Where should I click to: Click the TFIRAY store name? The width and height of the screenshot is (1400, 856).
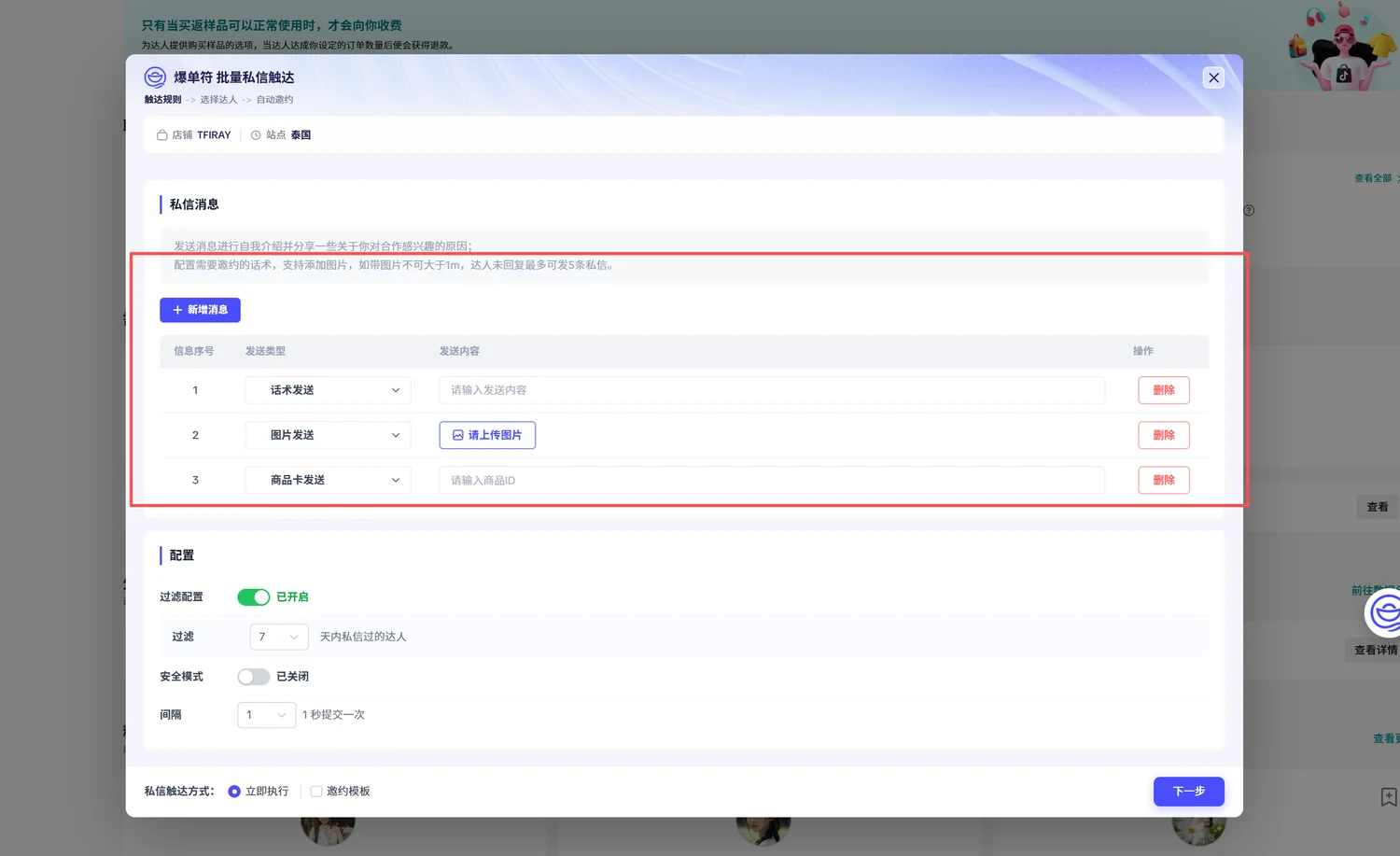[214, 135]
